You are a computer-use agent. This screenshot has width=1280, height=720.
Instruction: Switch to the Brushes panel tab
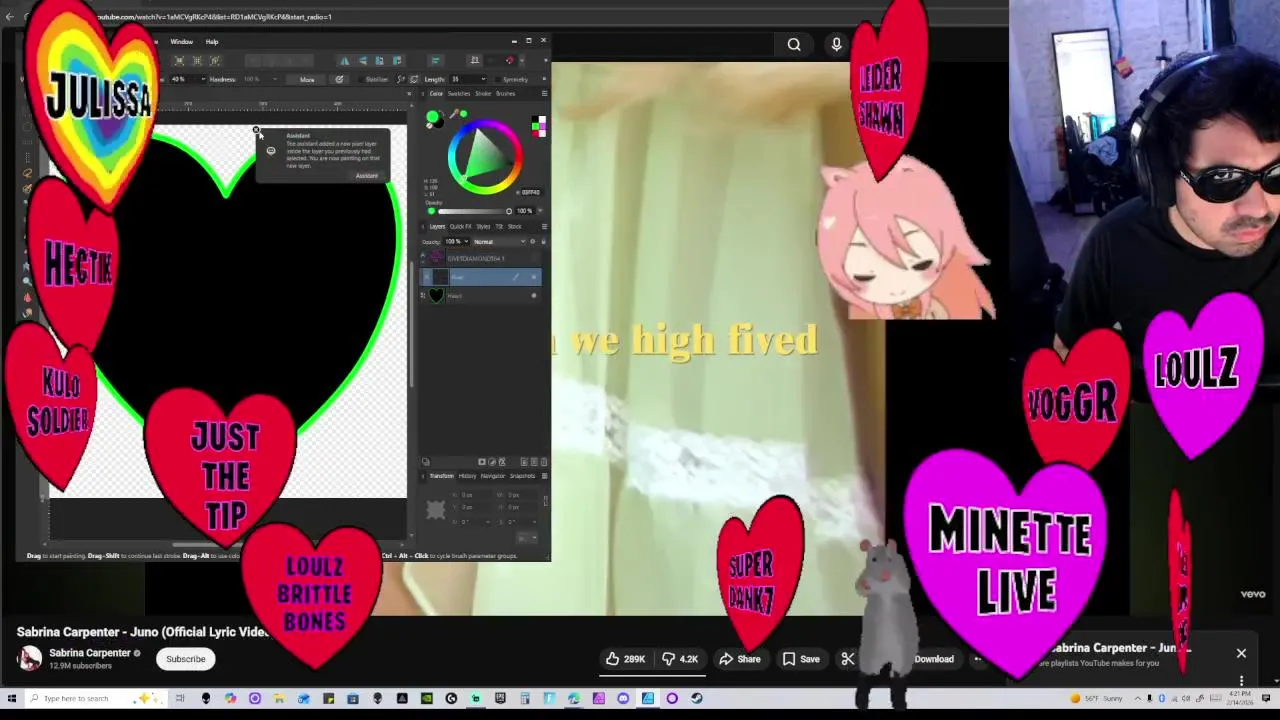click(x=506, y=94)
